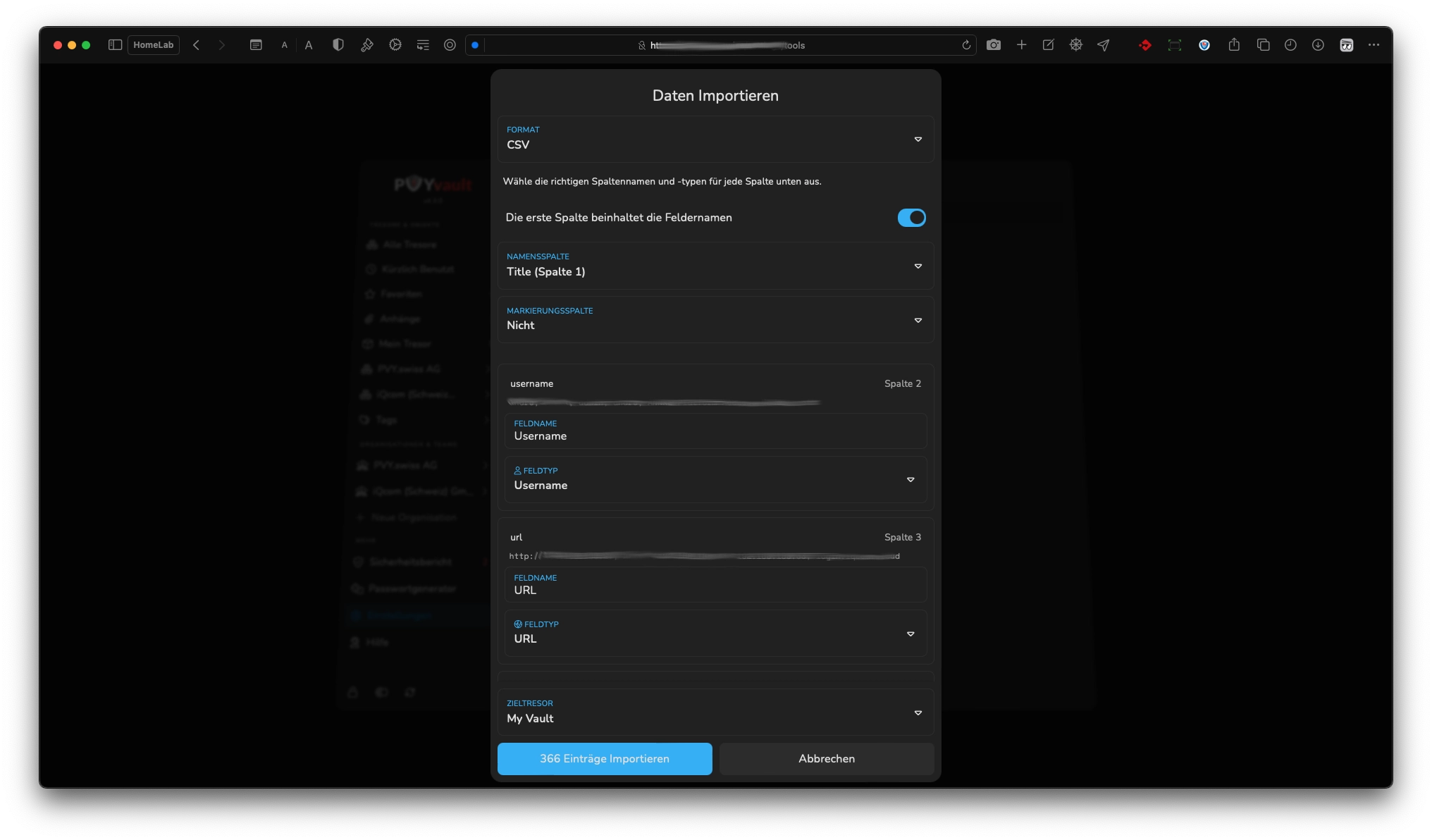This screenshot has height=840, width=1432.
Task: Click the red arrow extension icon
Action: (1145, 45)
